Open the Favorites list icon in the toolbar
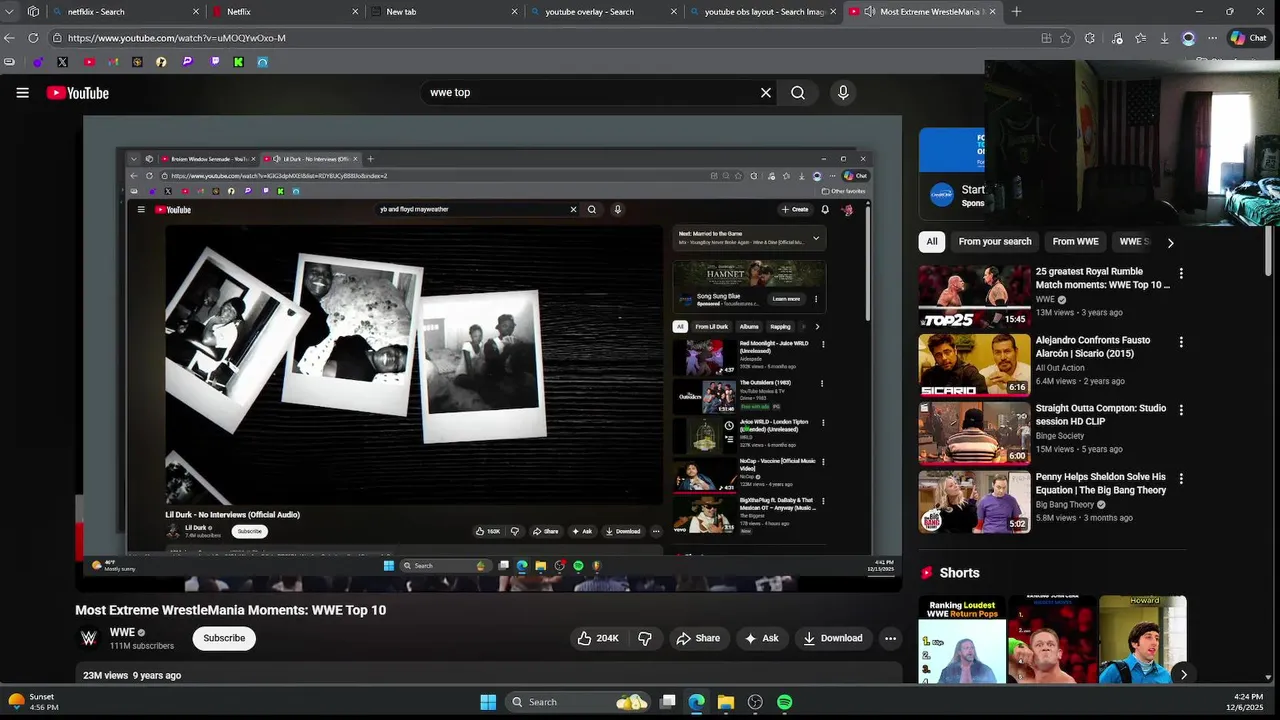This screenshot has width=1280, height=720. (x=1140, y=38)
